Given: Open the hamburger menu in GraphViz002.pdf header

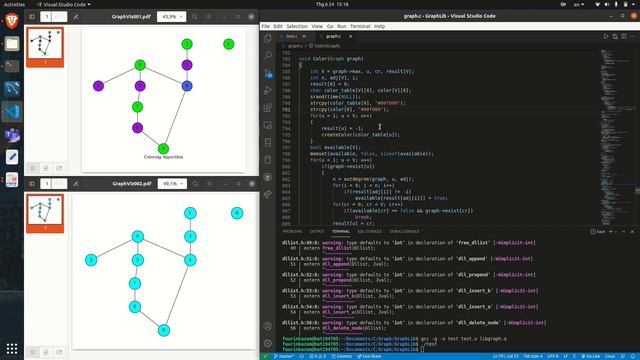Looking at the screenshot, I should click(209, 184).
